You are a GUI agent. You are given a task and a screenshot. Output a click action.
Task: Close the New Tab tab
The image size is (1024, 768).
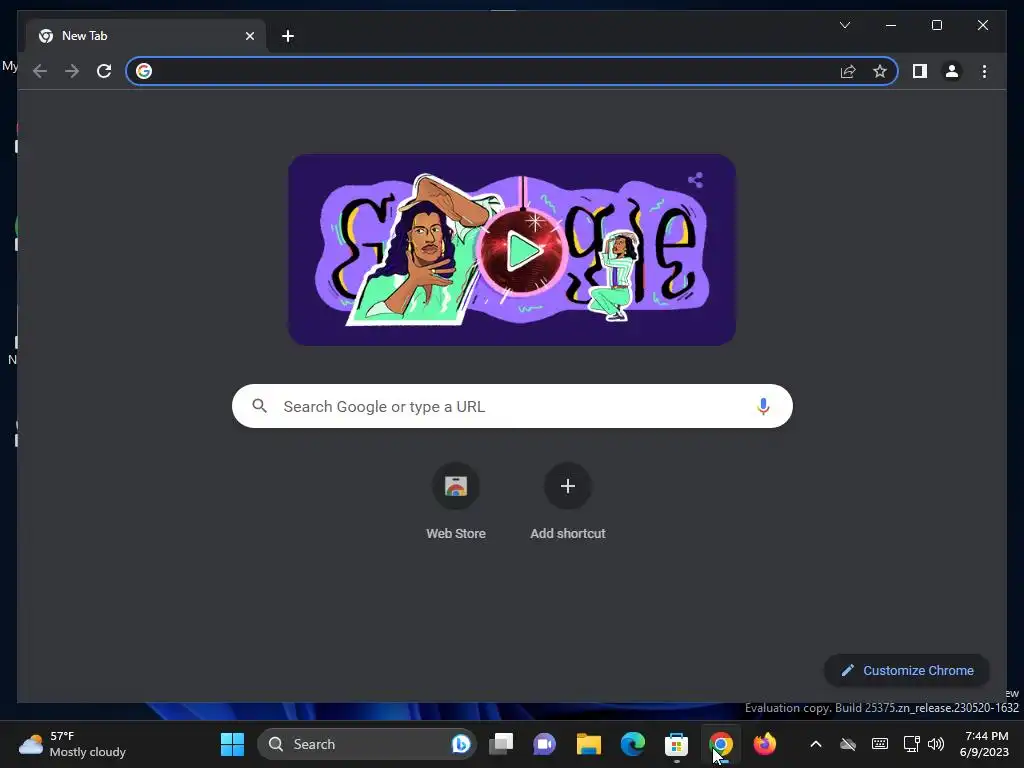click(249, 36)
